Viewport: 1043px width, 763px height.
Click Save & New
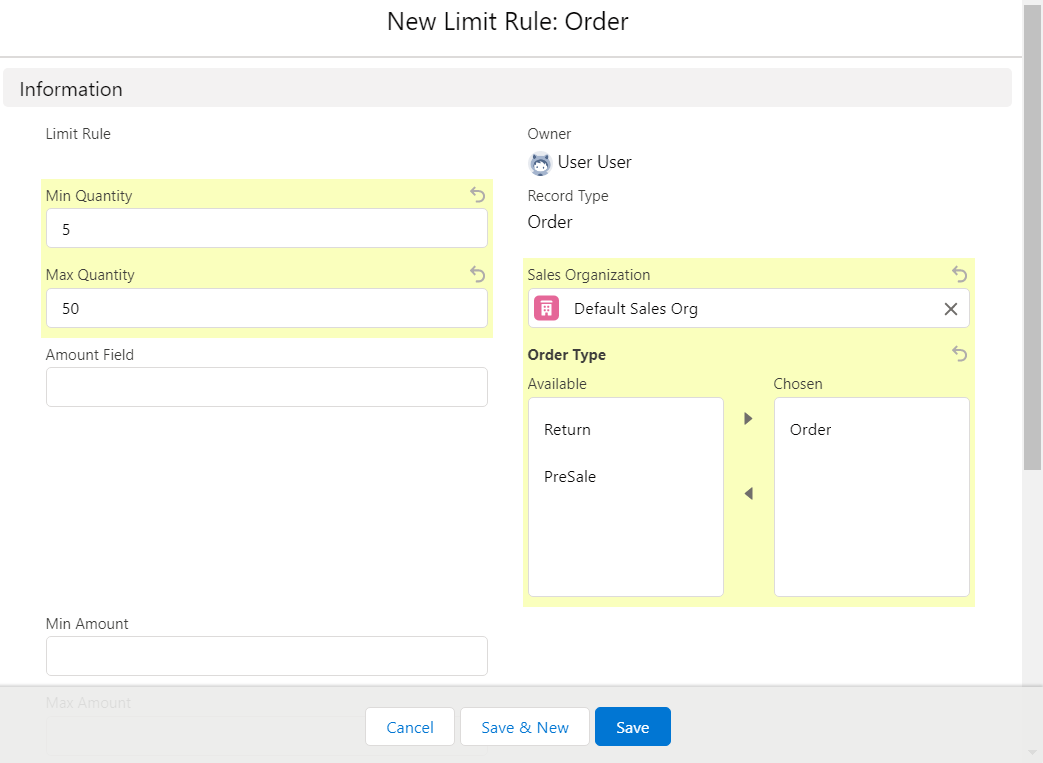click(x=524, y=726)
